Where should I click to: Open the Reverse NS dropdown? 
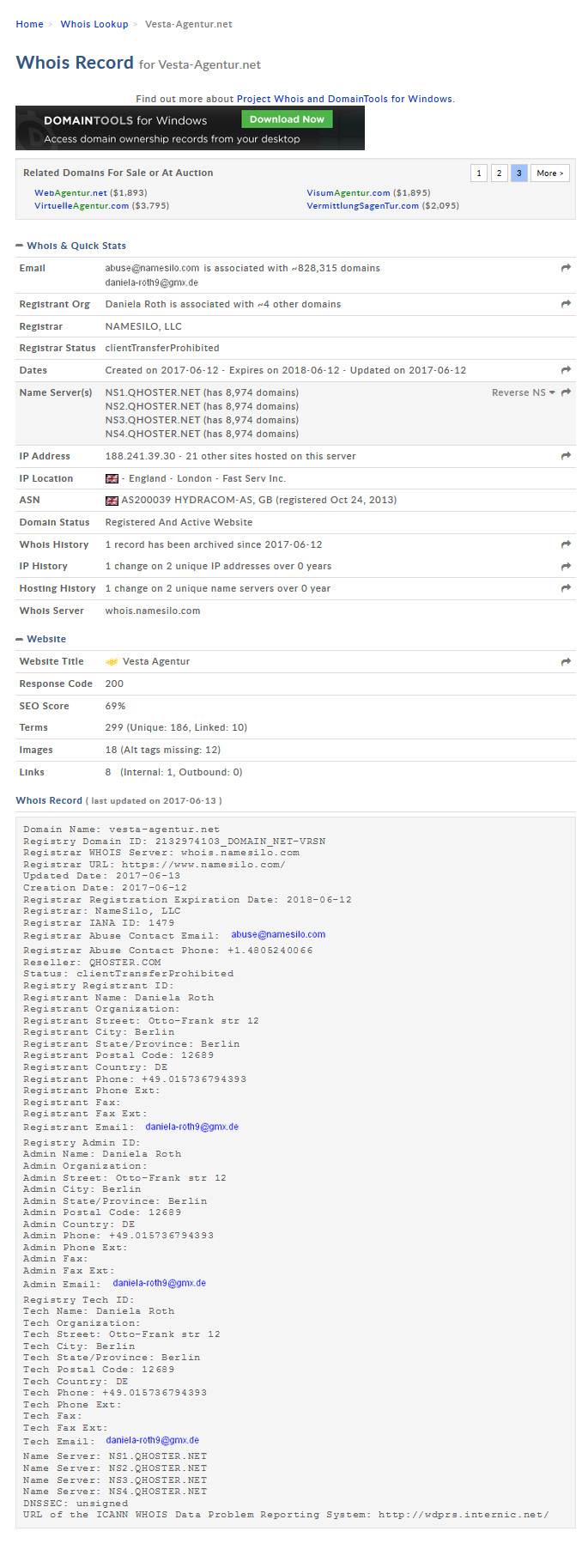pos(523,393)
